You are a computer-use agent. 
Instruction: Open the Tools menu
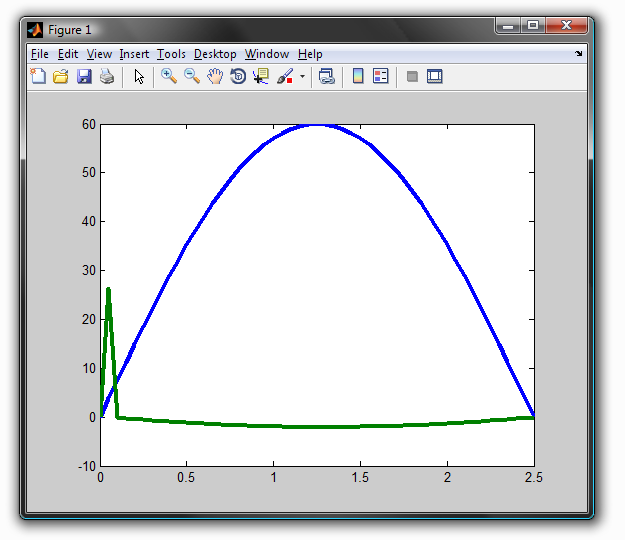click(171, 54)
